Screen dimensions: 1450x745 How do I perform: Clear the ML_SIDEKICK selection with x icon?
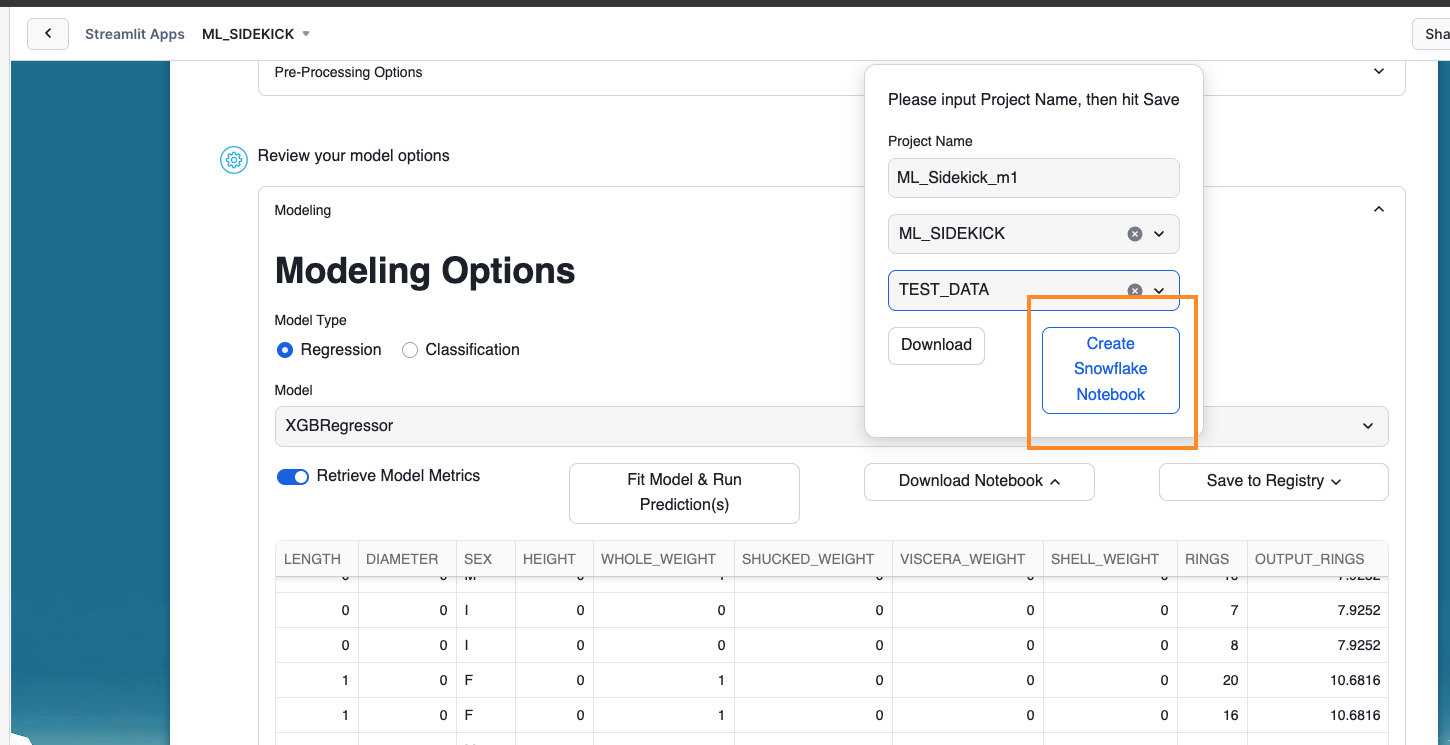click(1134, 234)
